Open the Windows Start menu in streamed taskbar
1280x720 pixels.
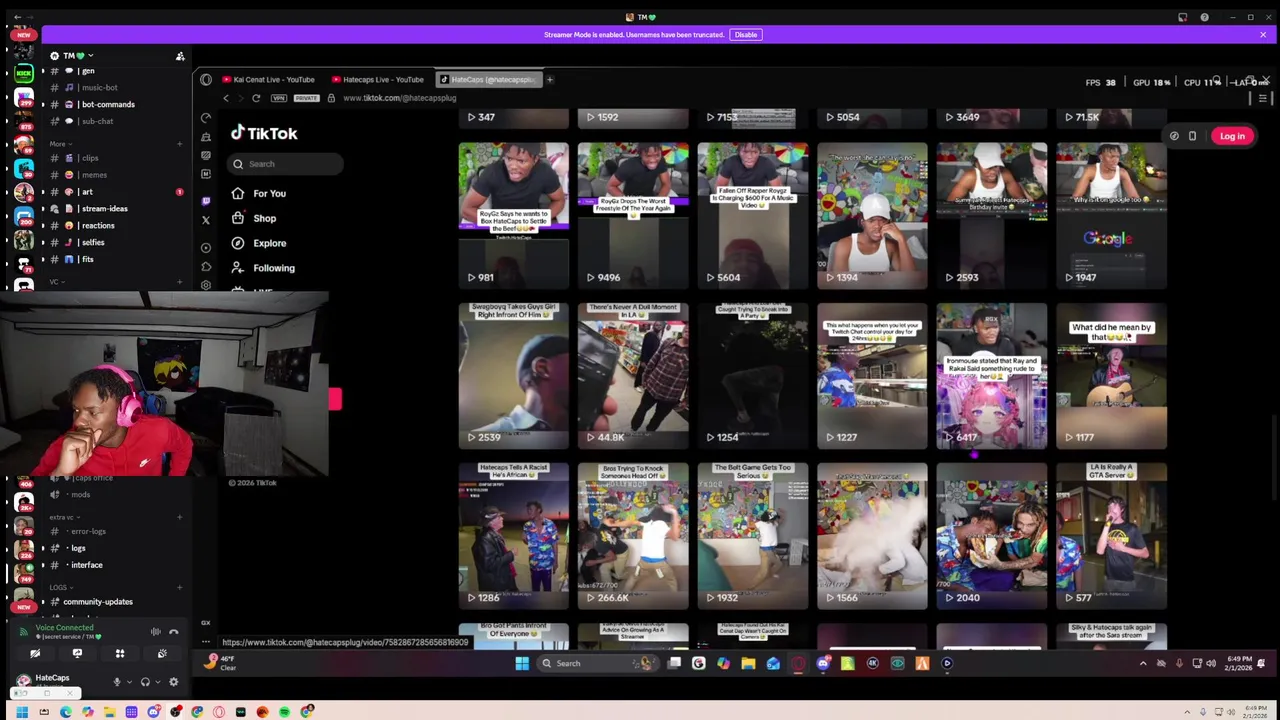tap(521, 663)
